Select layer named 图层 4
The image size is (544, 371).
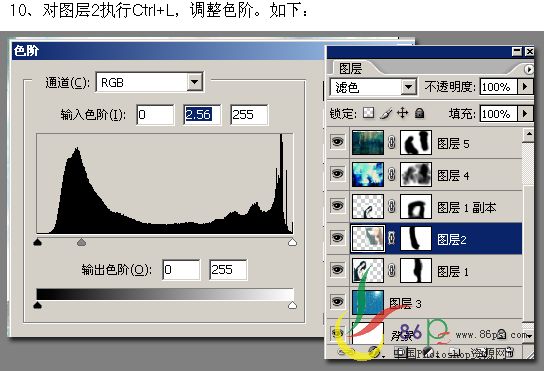click(x=453, y=175)
